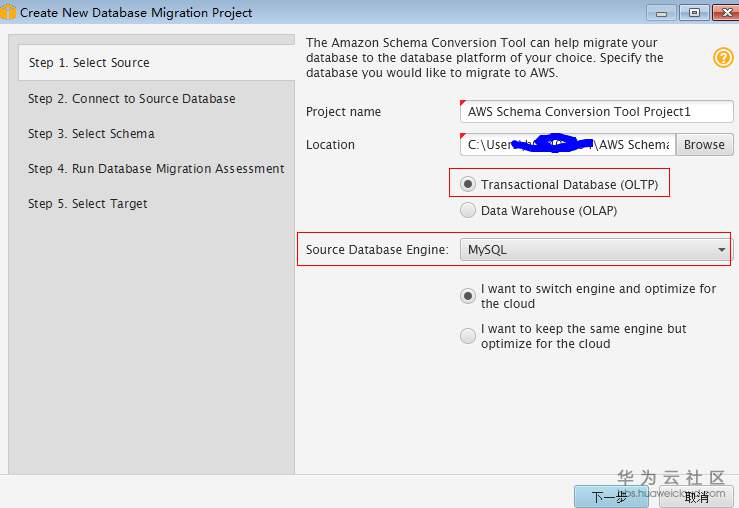Image resolution: width=739 pixels, height=508 pixels.
Task: Select Transactional Database (OLTP) radio button
Action: (468, 184)
